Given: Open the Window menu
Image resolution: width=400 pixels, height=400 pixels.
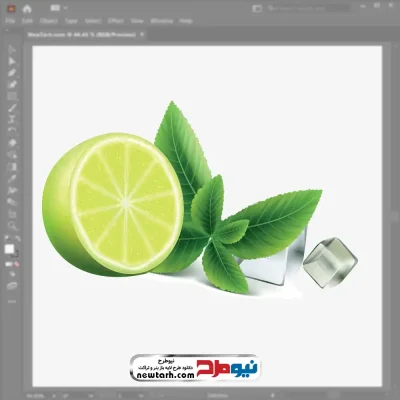Looking at the screenshot, I should click(162, 21).
